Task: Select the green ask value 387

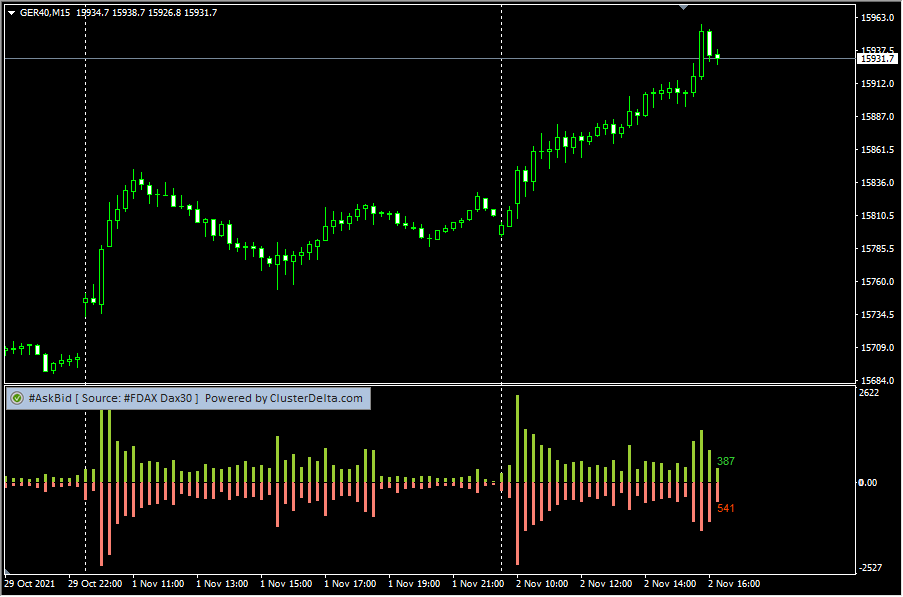Action: (x=725, y=461)
